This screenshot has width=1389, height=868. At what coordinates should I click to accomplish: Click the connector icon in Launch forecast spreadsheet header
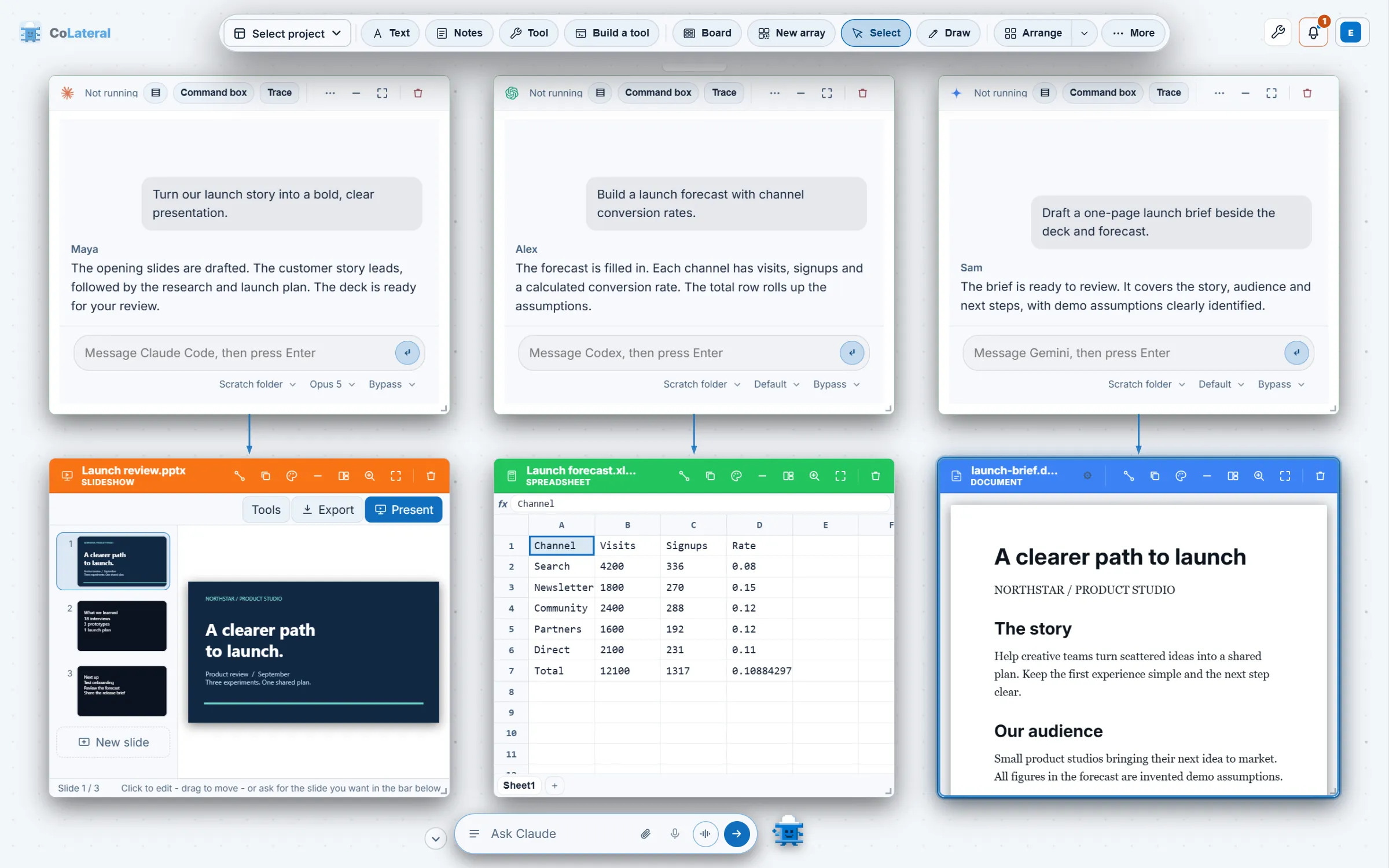(x=684, y=476)
